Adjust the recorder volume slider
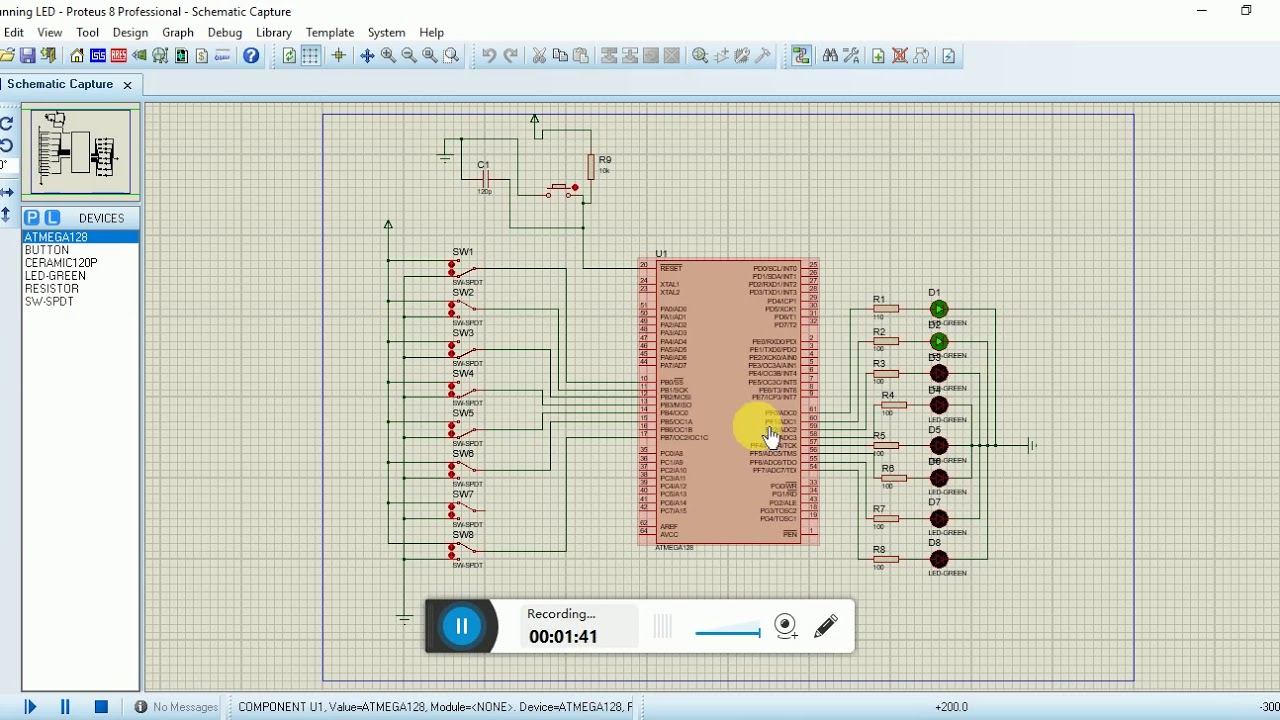 coord(728,632)
